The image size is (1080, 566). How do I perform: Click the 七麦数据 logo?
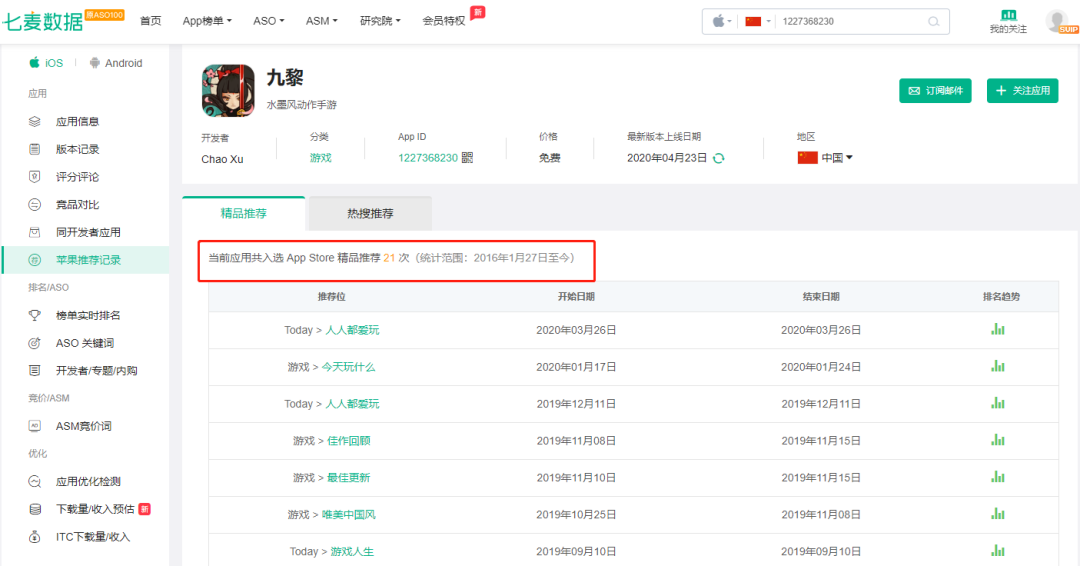coord(43,21)
